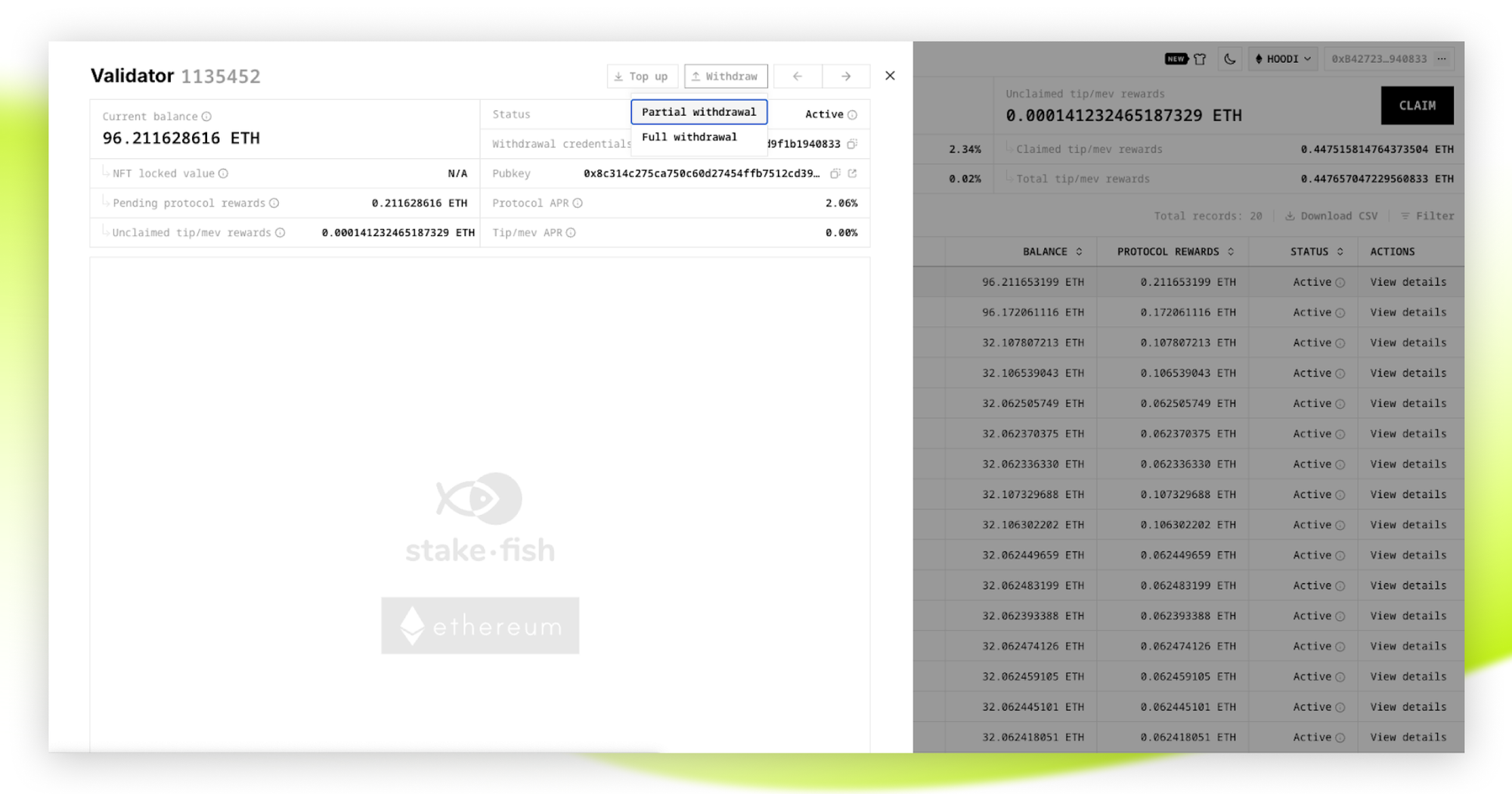
Task: View details for the 32.062449659 ETH row
Action: tap(1408, 555)
